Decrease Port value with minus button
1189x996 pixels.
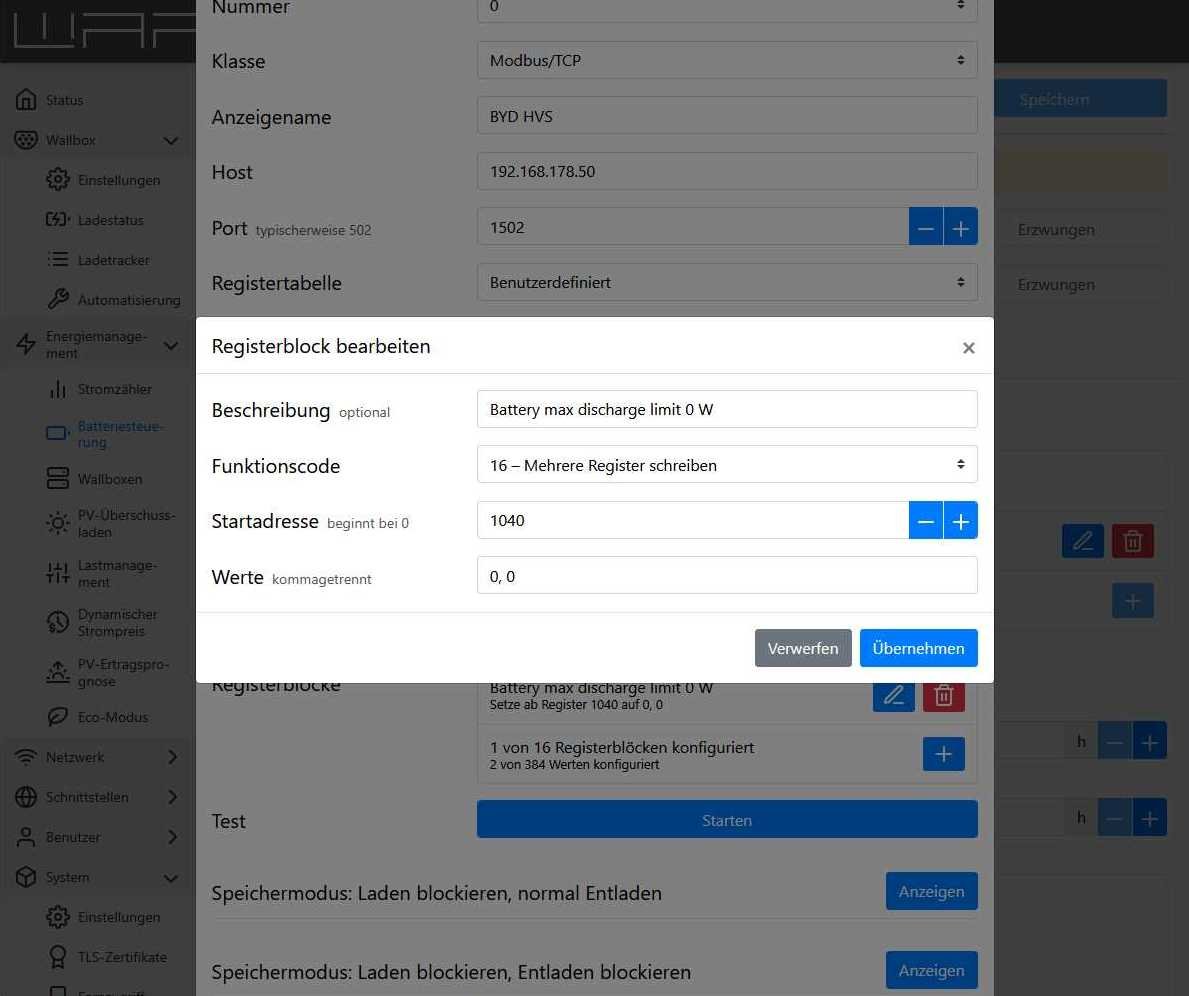tap(926, 228)
